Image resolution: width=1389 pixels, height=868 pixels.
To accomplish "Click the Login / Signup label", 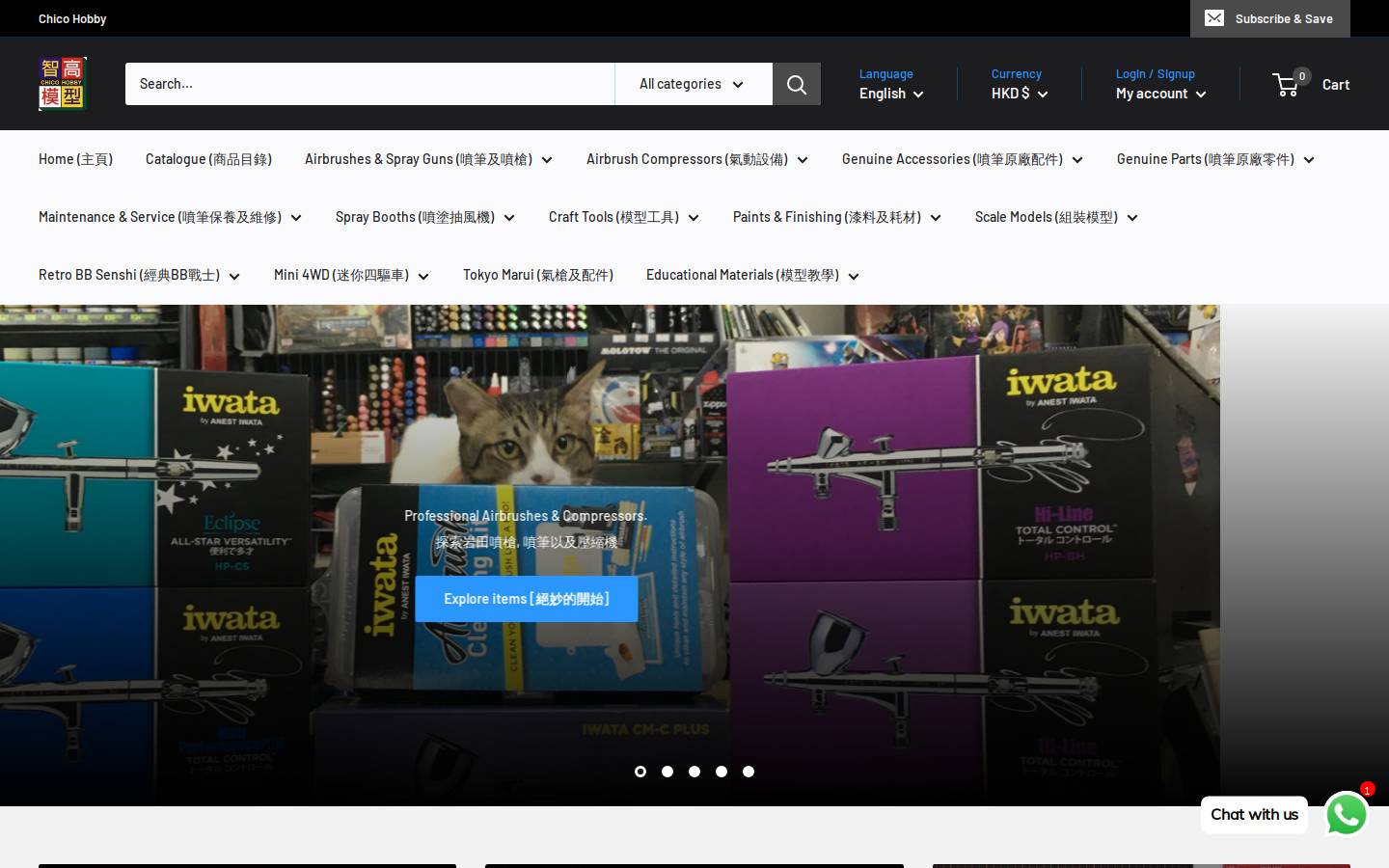I will (1156, 73).
